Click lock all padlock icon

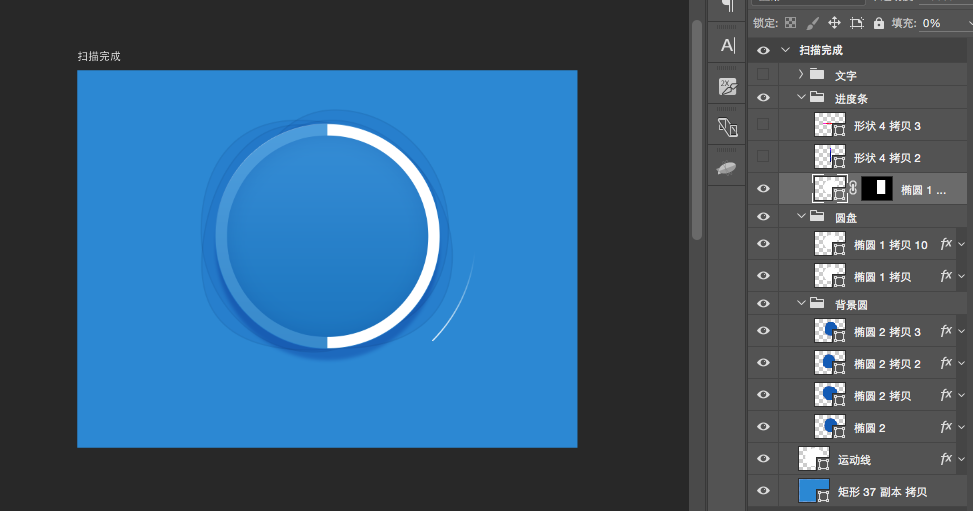click(x=879, y=23)
